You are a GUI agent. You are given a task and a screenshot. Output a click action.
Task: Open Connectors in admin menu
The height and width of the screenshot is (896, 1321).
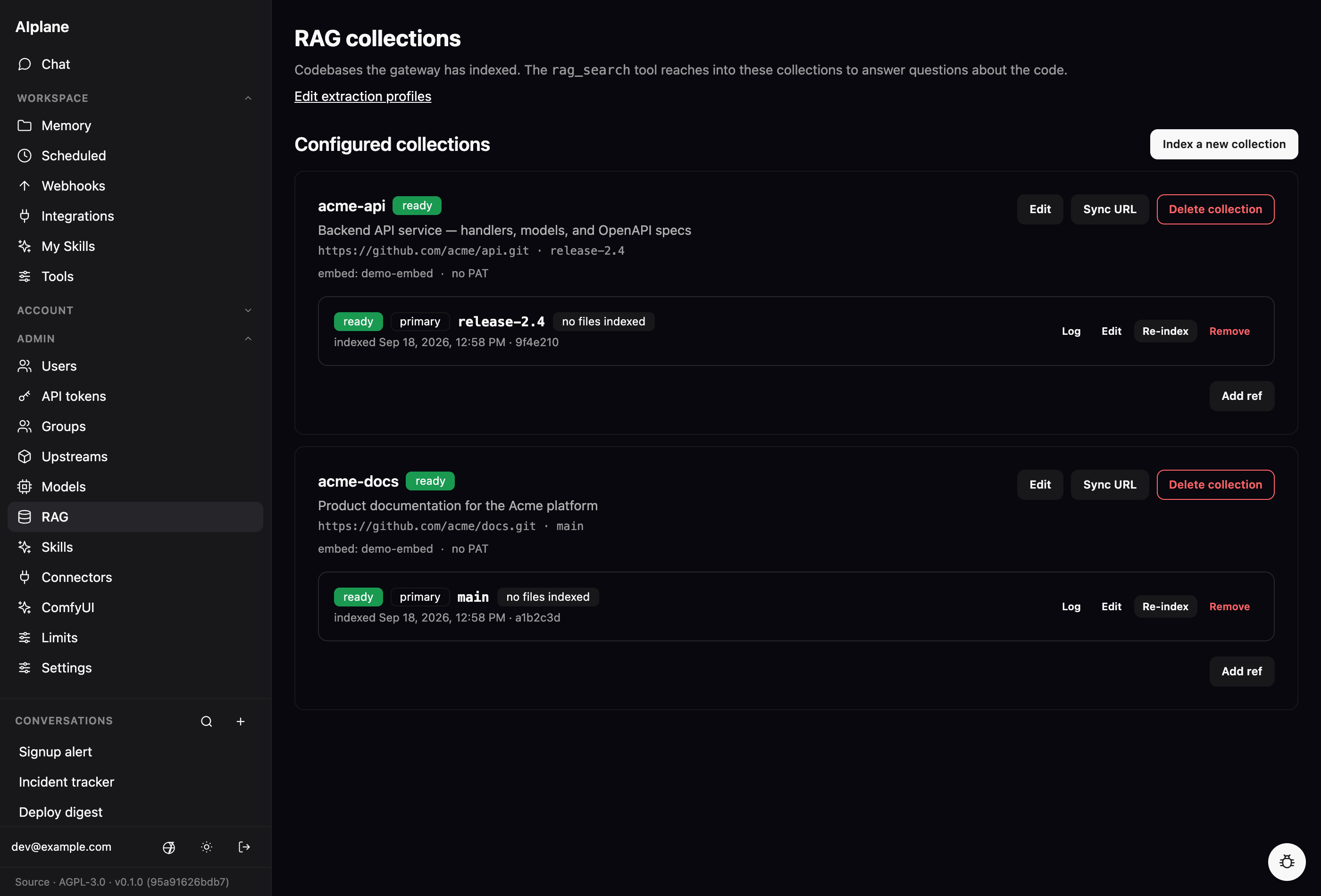click(135, 577)
